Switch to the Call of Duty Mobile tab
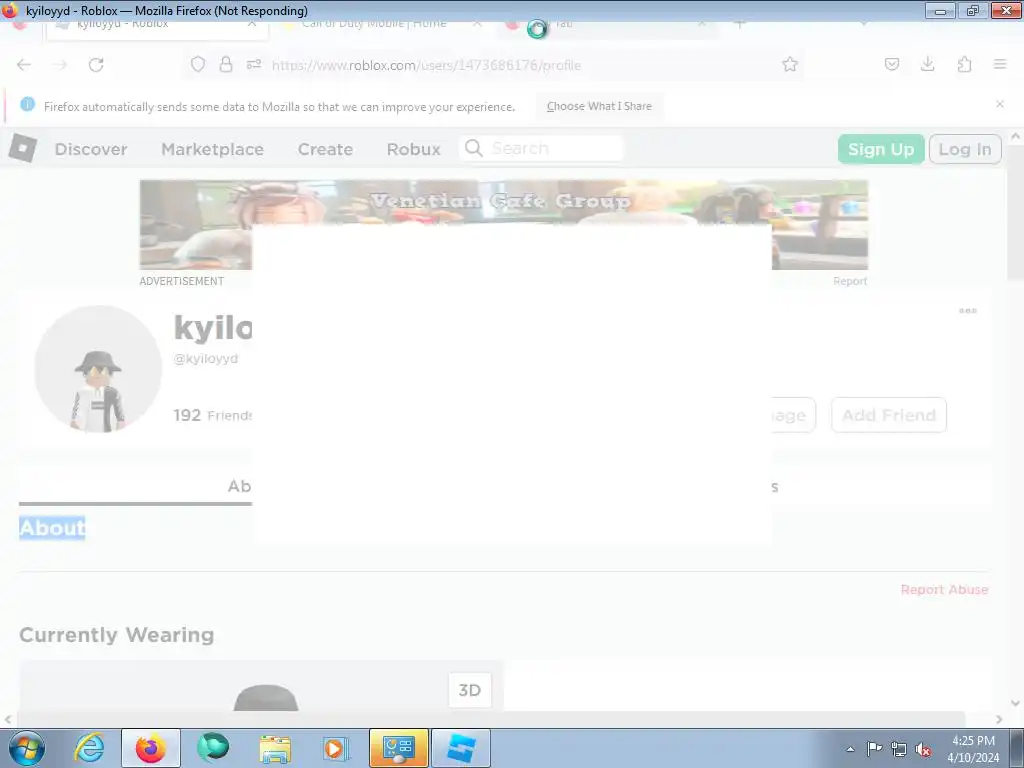 (382, 26)
